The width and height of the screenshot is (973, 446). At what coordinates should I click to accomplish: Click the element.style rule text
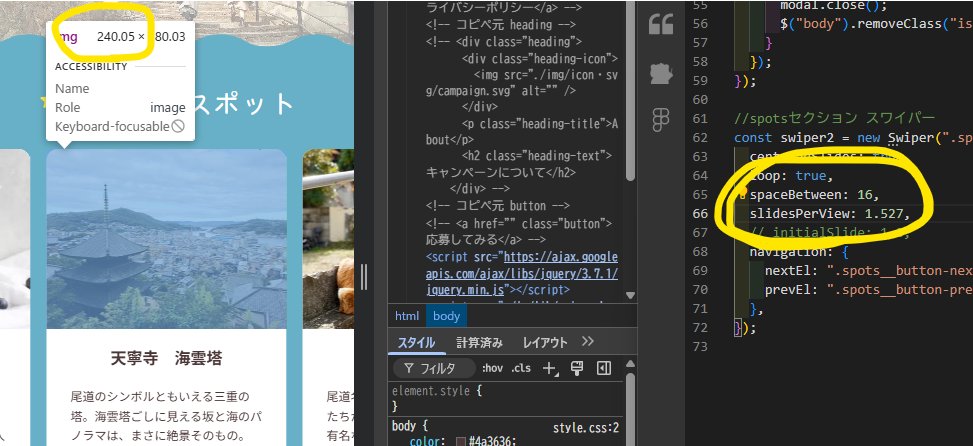[432, 391]
